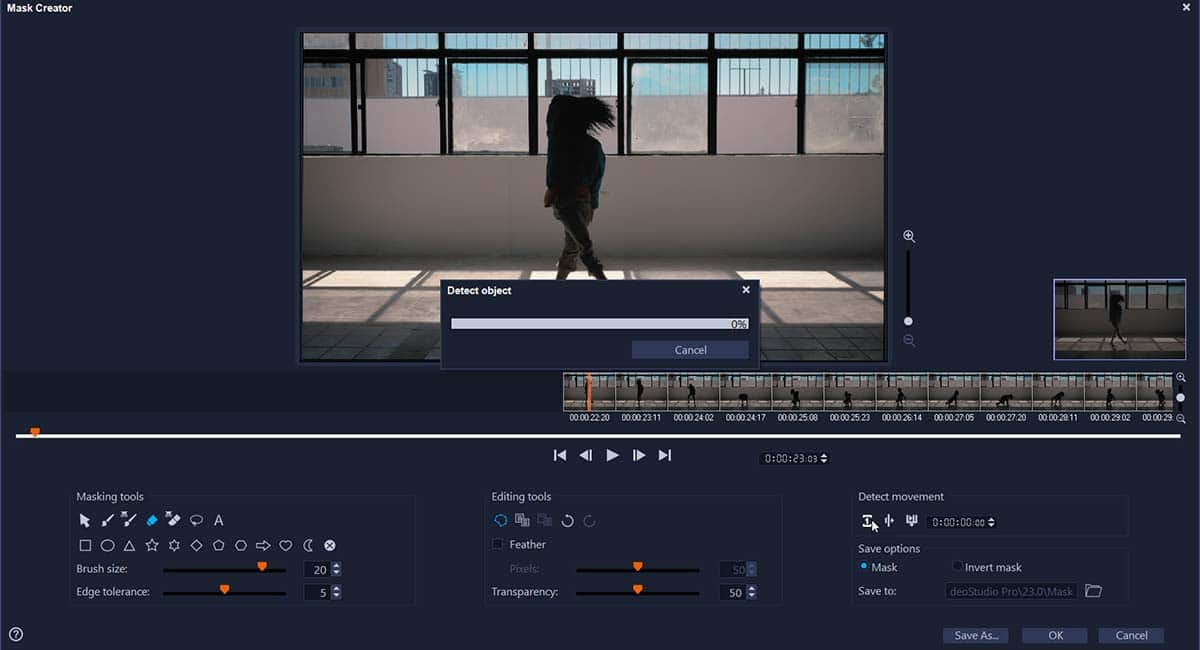This screenshot has height=650, width=1200.
Task: Adjust the Edge tolerance spinner arrows
Action: tap(336, 592)
